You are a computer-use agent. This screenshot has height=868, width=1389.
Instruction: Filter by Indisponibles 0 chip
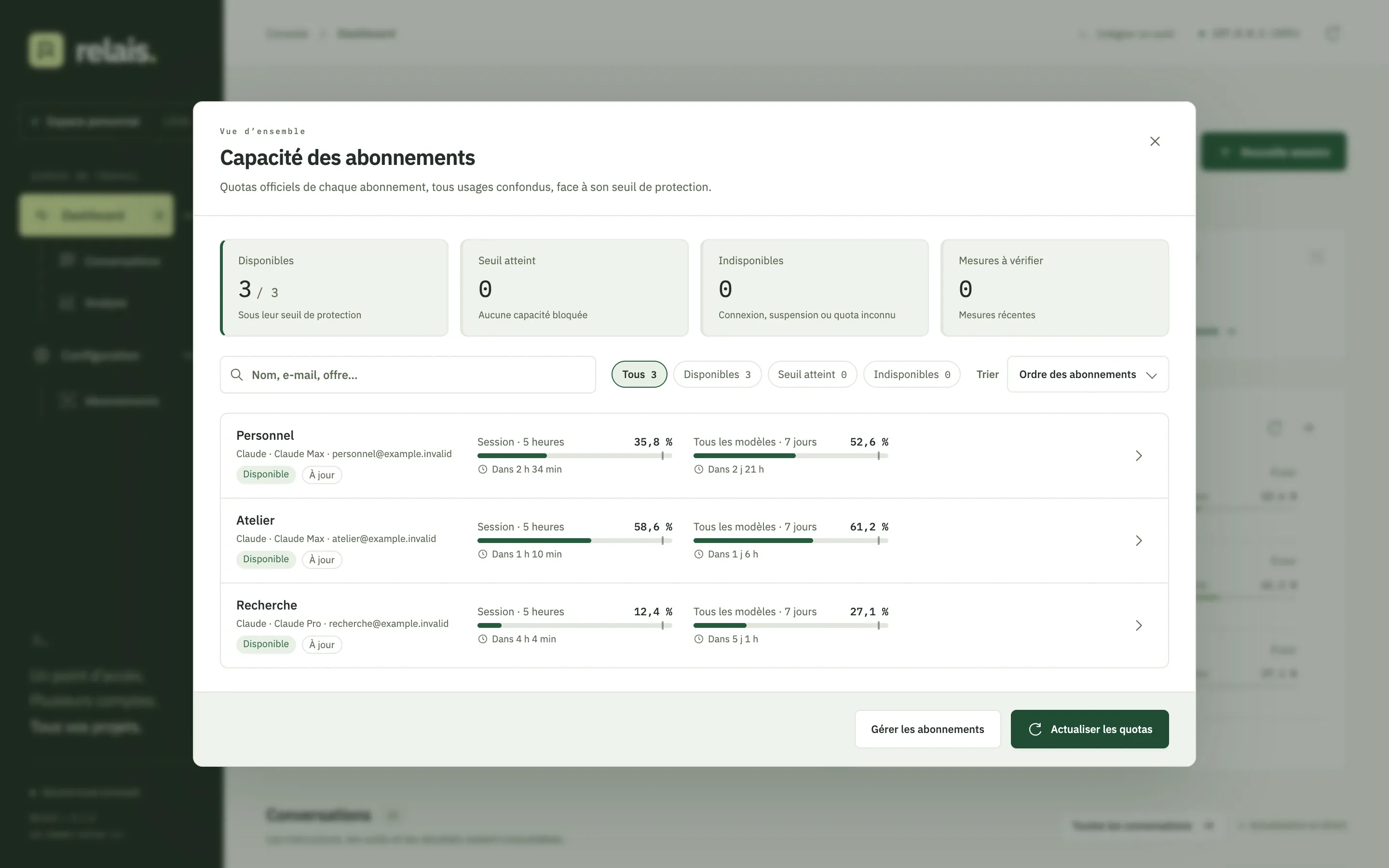(912, 374)
